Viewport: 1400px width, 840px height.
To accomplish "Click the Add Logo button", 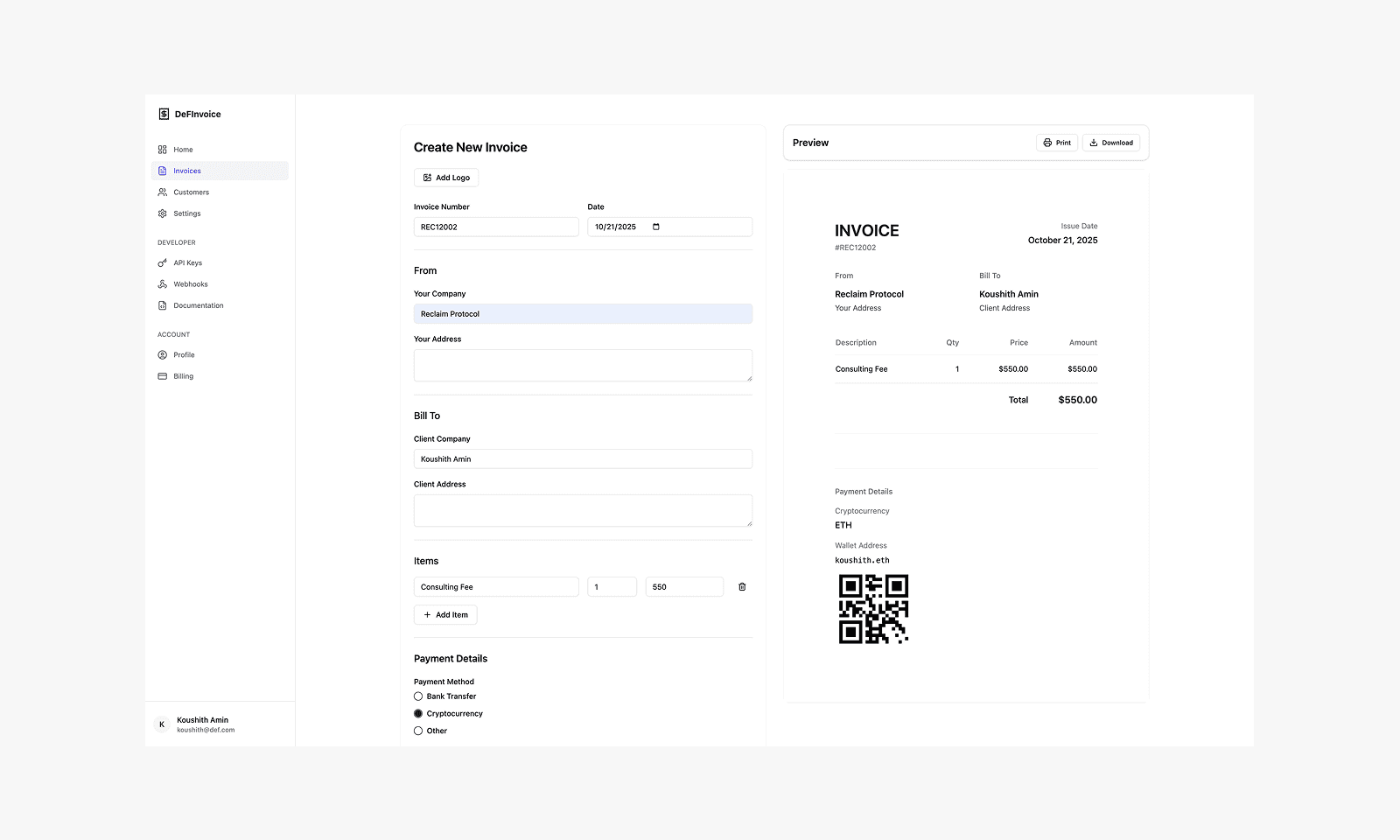I will click(446, 177).
